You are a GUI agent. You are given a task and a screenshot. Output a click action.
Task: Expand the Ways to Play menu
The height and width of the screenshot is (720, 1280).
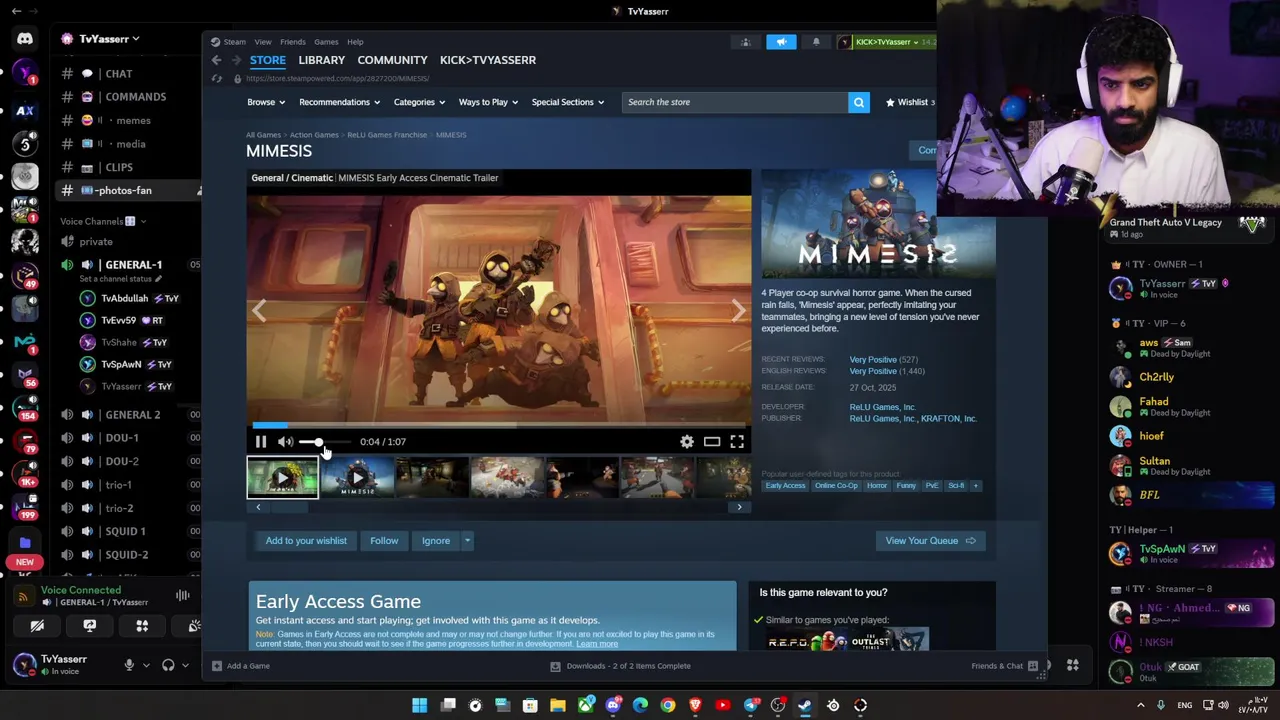pos(489,102)
